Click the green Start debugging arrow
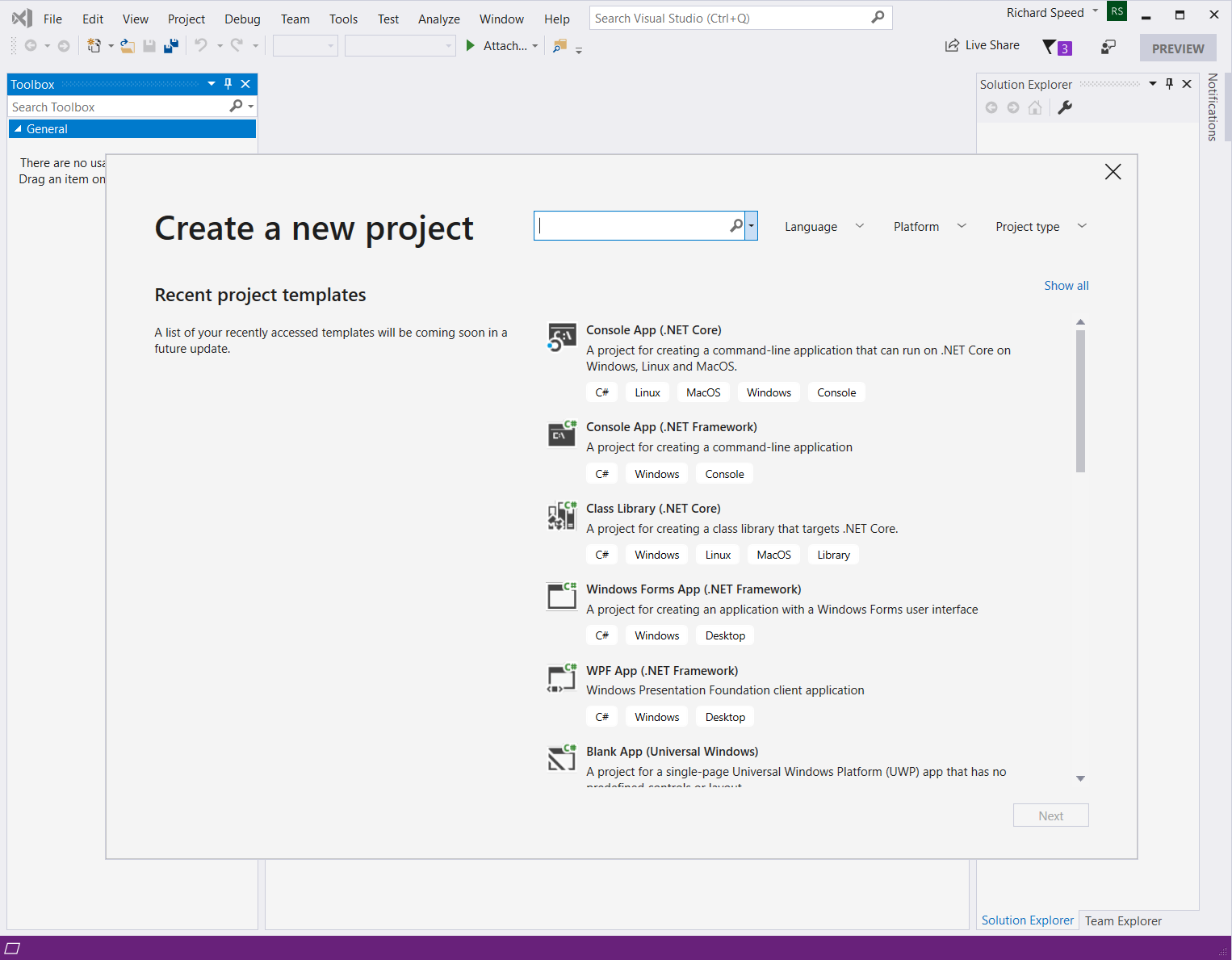Viewport: 1232px width, 960px height. tap(471, 46)
